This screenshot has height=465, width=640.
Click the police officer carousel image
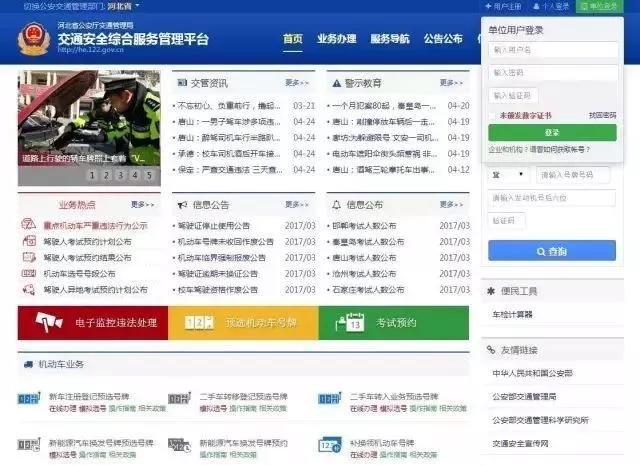(x=89, y=118)
